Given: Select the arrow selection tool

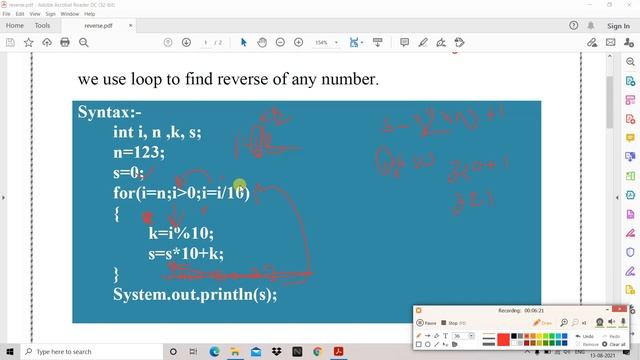Looking at the screenshot, I should [x=244, y=42].
